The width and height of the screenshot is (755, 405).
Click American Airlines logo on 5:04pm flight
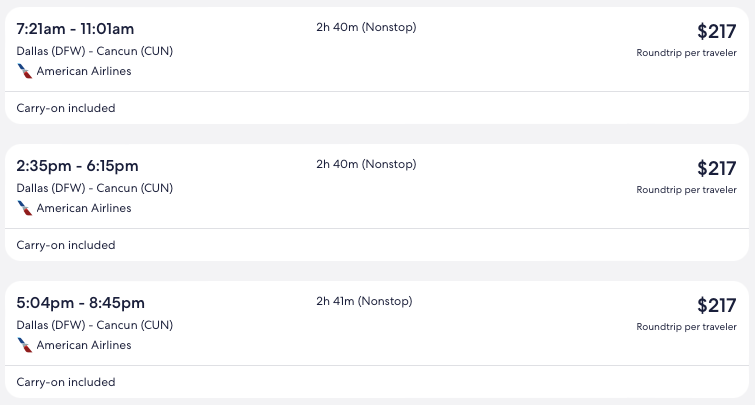click(25, 345)
